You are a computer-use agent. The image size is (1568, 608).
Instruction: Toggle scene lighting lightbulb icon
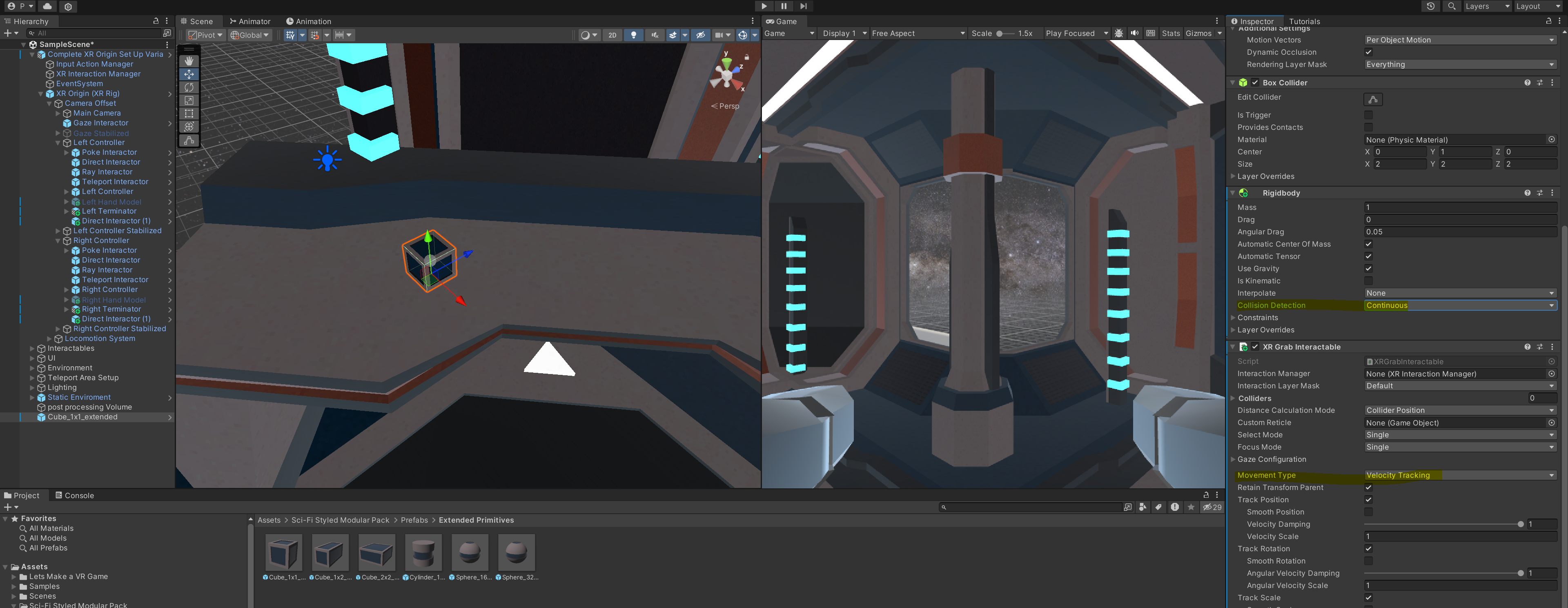(633, 35)
